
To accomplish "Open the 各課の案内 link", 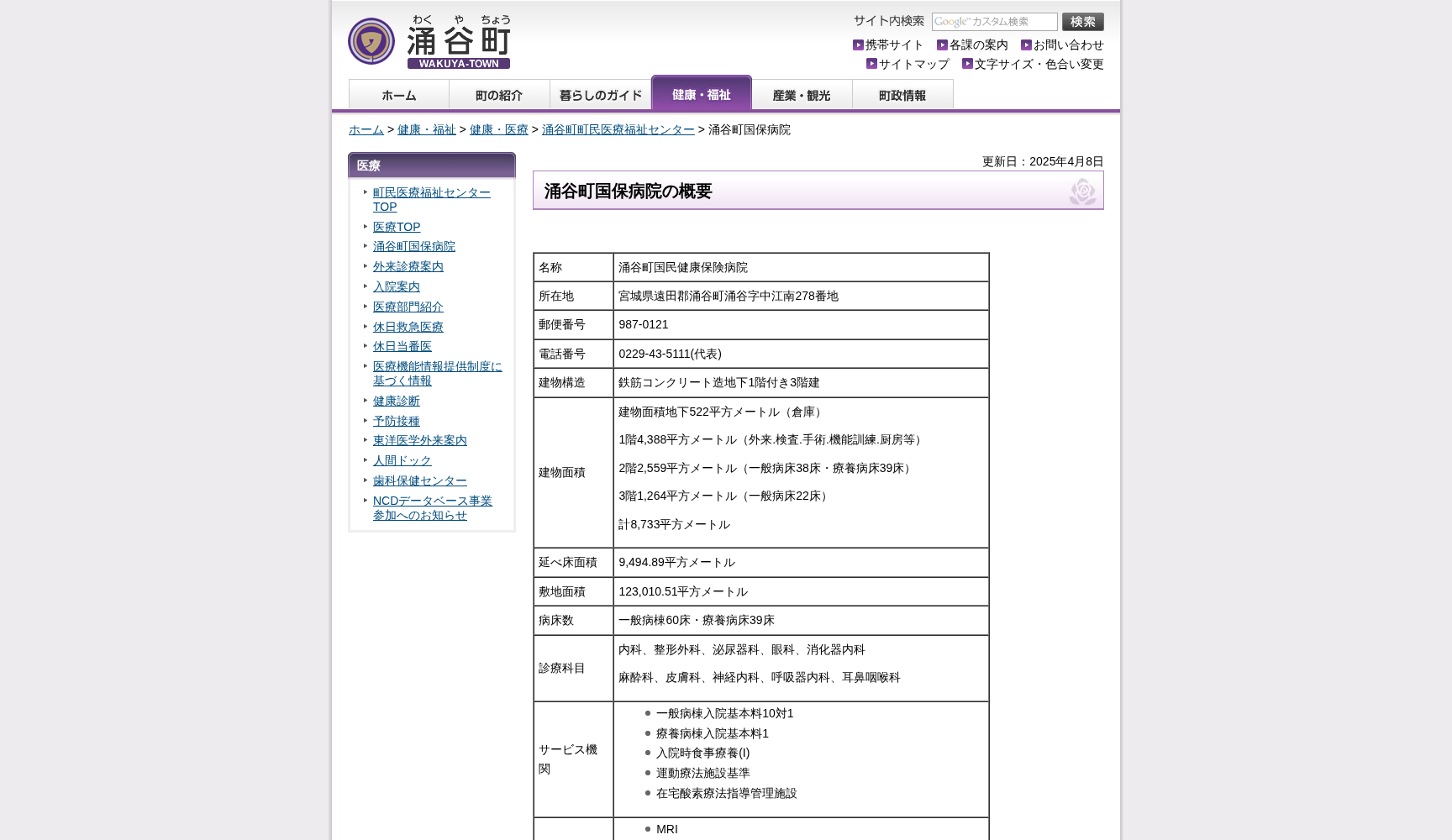I will pos(978,45).
